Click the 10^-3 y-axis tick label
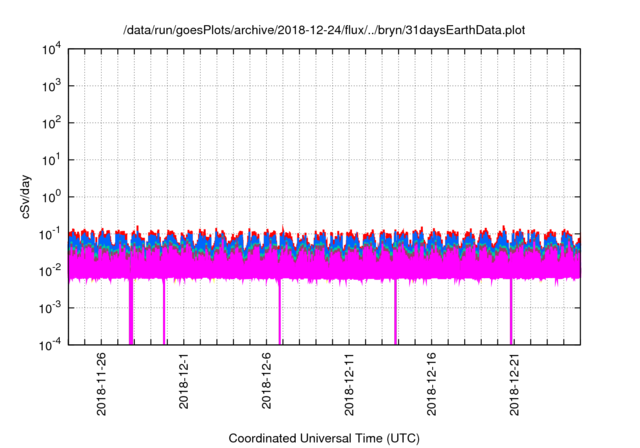This screenshot has width=640, height=448. coord(51,308)
